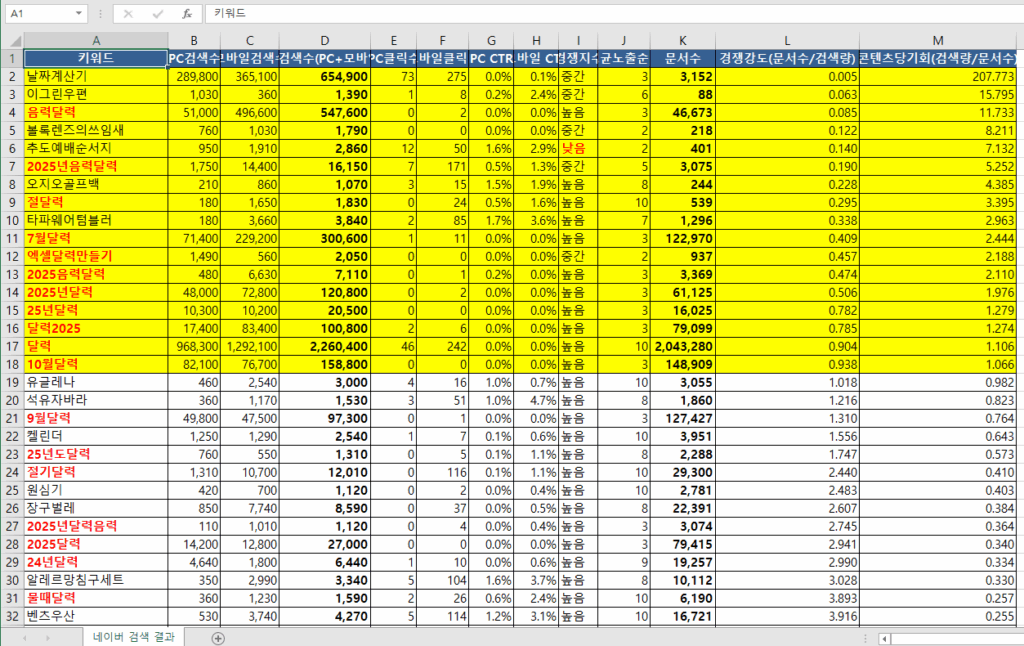The image size is (1024, 646).
Task: Select the 타파웨어텀블러 keyword cell
Action: pyautogui.click(x=96, y=220)
